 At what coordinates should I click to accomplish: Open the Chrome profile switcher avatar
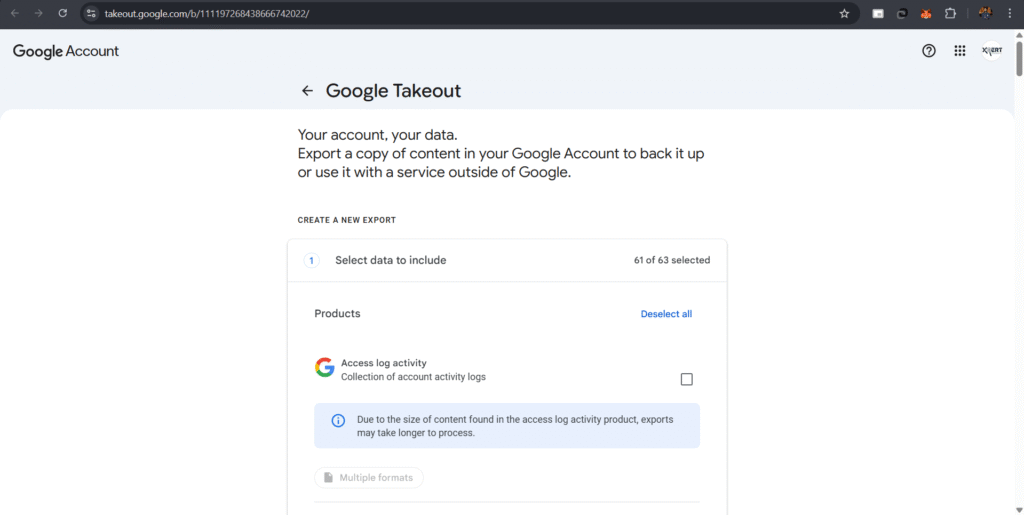pos(985,14)
